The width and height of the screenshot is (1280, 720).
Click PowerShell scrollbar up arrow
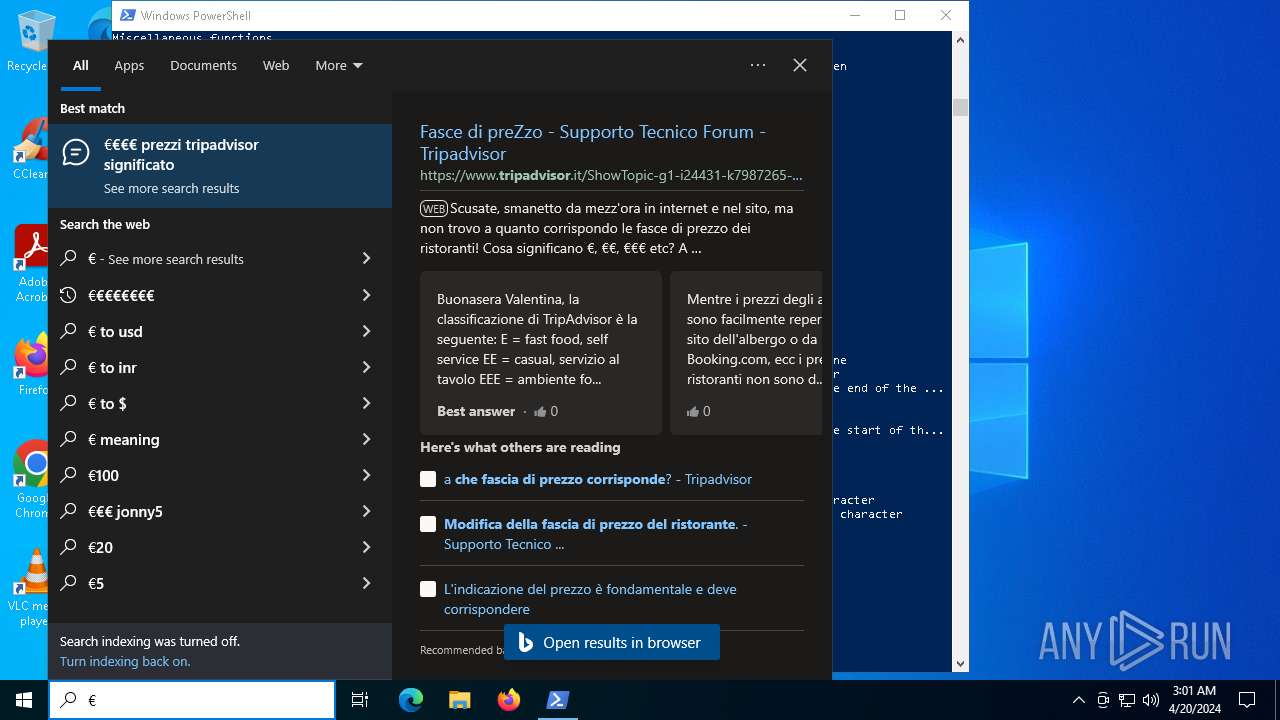(x=961, y=40)
